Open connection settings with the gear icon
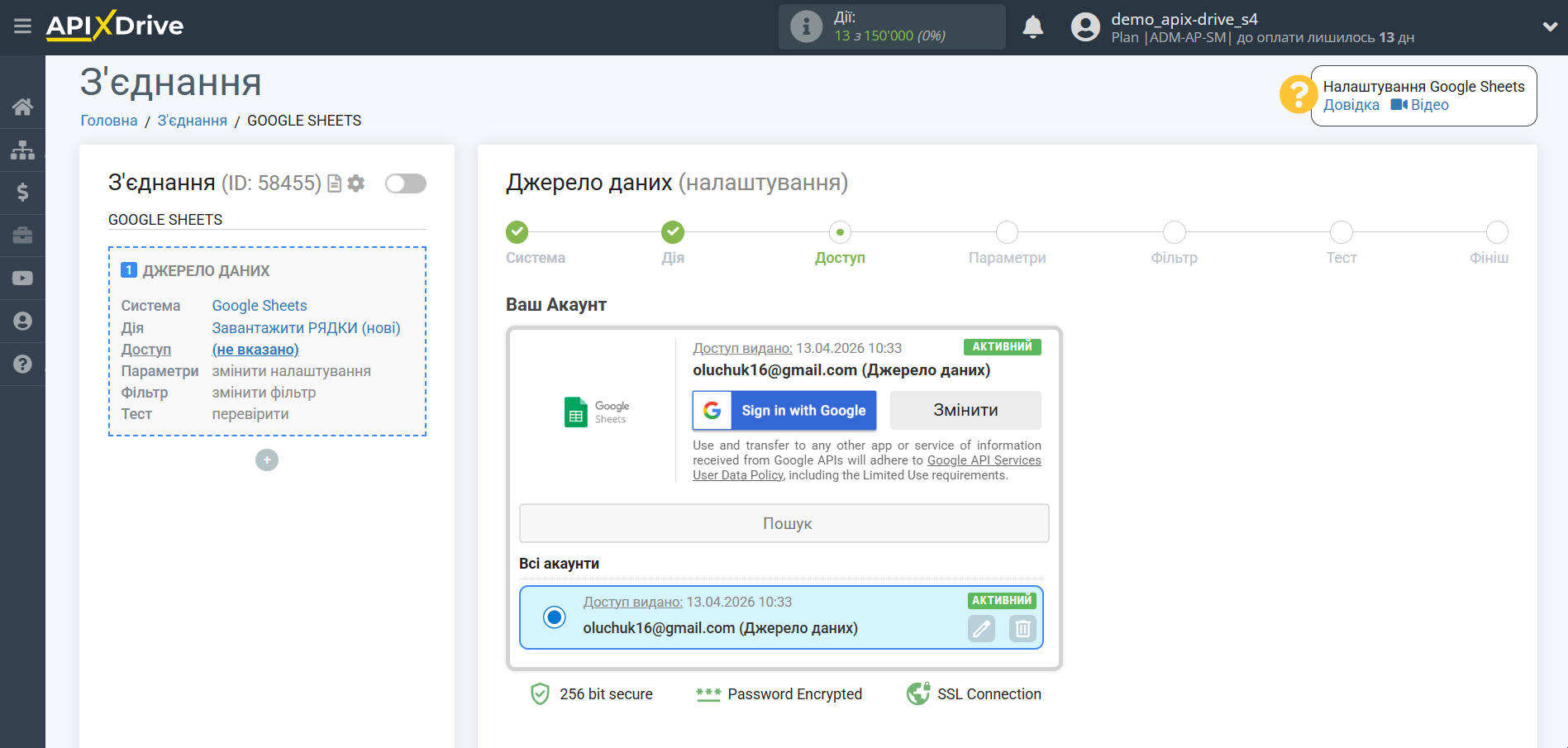This screenshot has width=1568, height=748. [356, 183]
